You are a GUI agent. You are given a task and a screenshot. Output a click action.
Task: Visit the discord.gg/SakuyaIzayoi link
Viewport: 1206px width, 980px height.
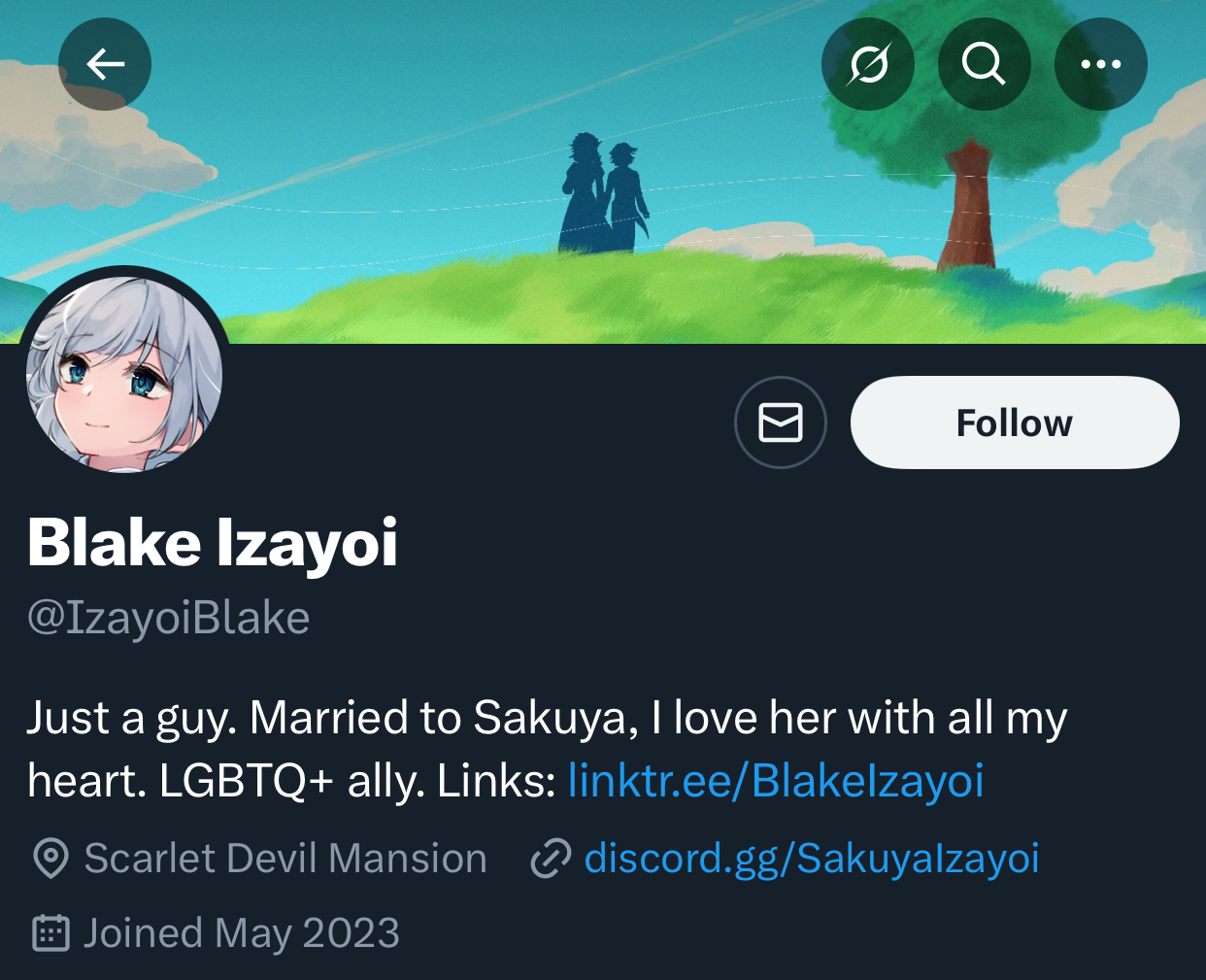[812, 858]
